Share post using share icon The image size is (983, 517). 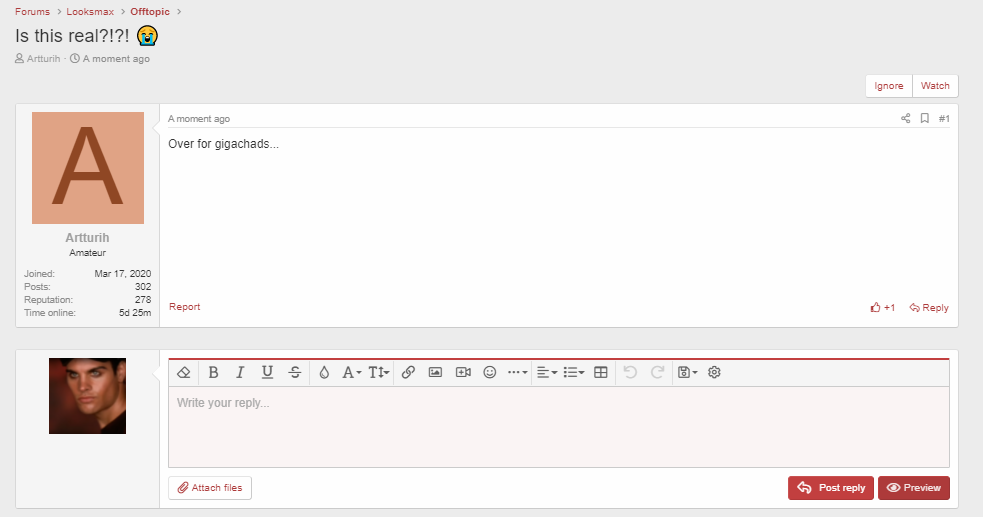tap(905, 118)
